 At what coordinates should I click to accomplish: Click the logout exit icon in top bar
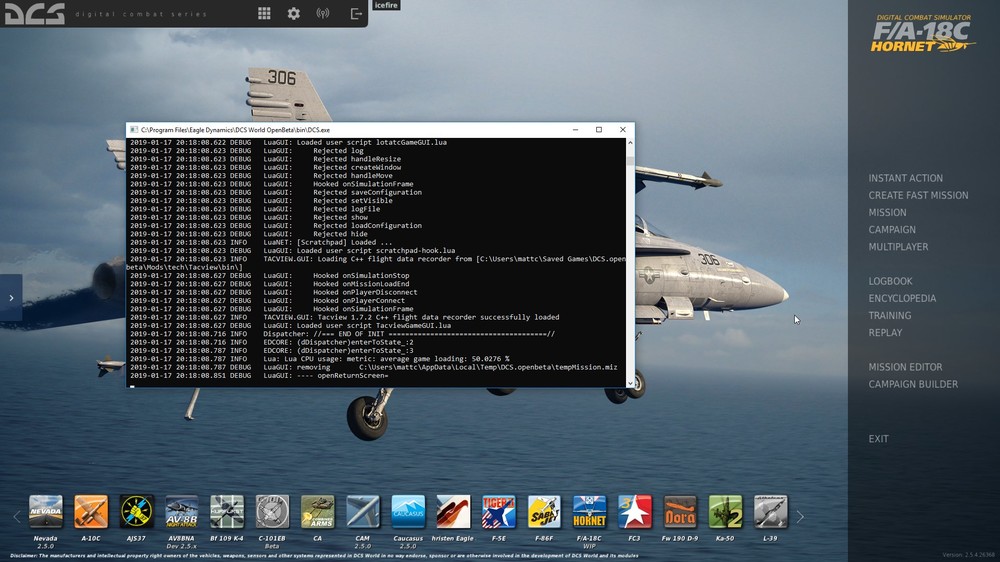(x=355, y=13)
